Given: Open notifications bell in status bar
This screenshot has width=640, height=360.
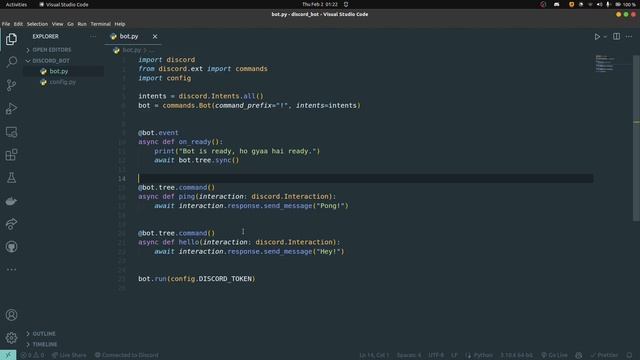Looking at the screenshot, I should (629, 355).
